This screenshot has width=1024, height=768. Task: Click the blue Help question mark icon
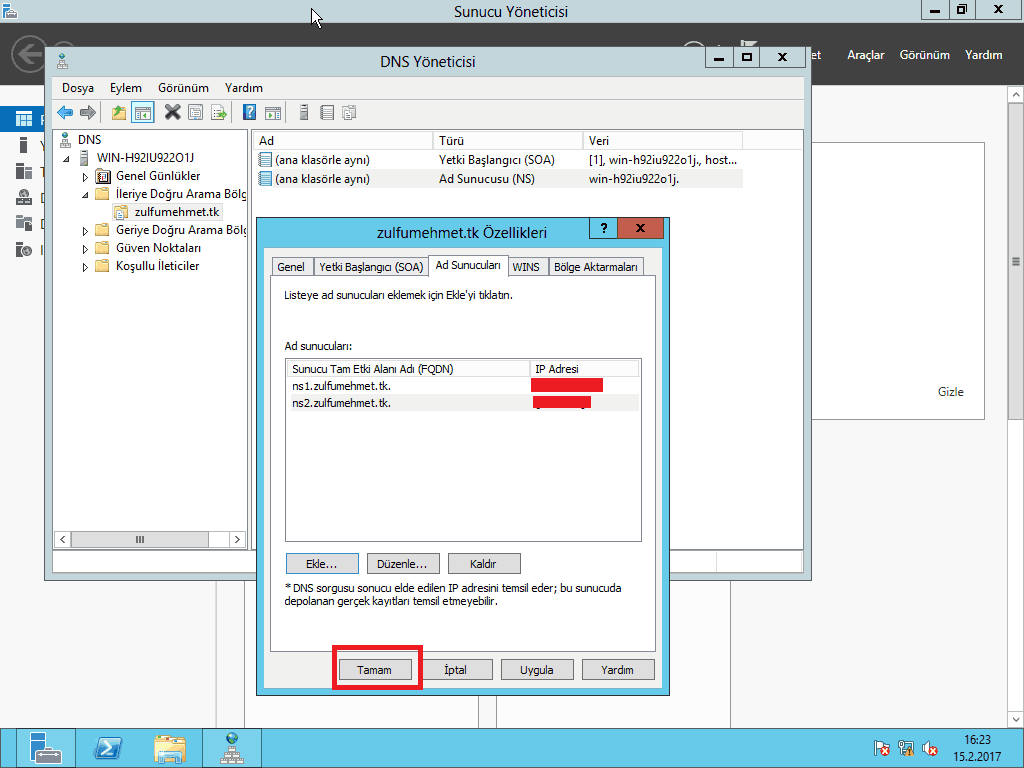tap(250, 112)
